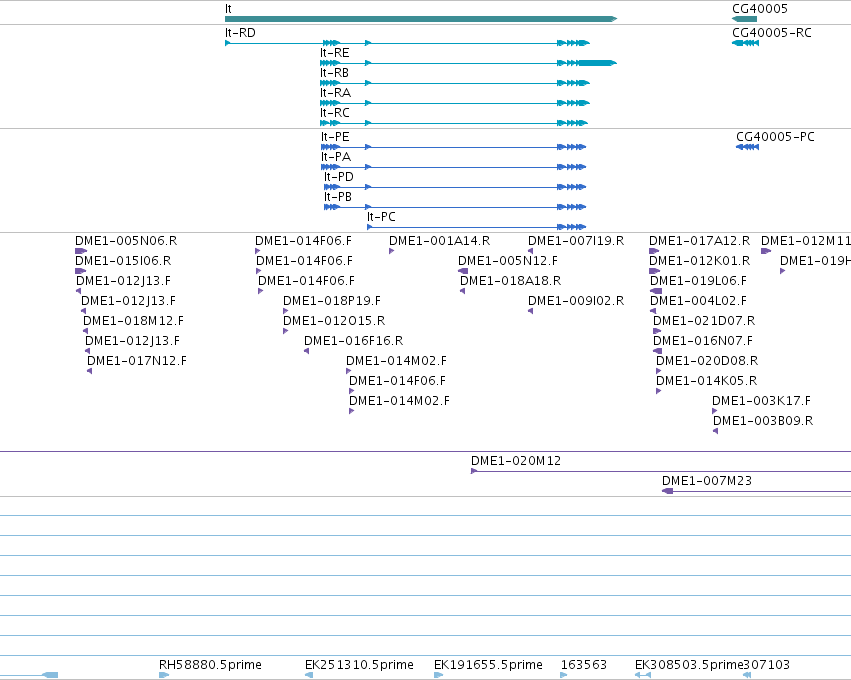Screen dimensions: 851x680
Task: Open EST EK251310.5prime
Action: (x=359, y=665)
